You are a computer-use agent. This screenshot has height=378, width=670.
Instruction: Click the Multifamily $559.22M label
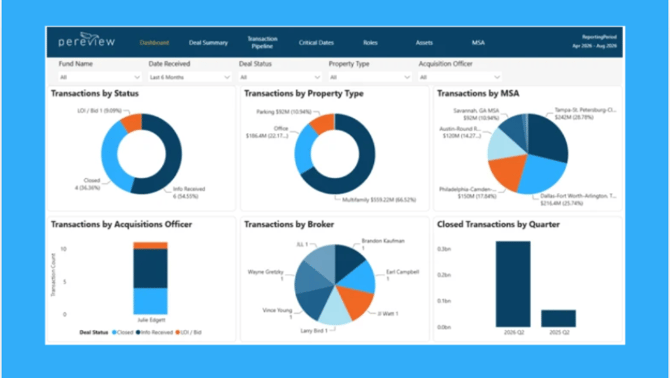pyautogui.click(x=379, y=199)
